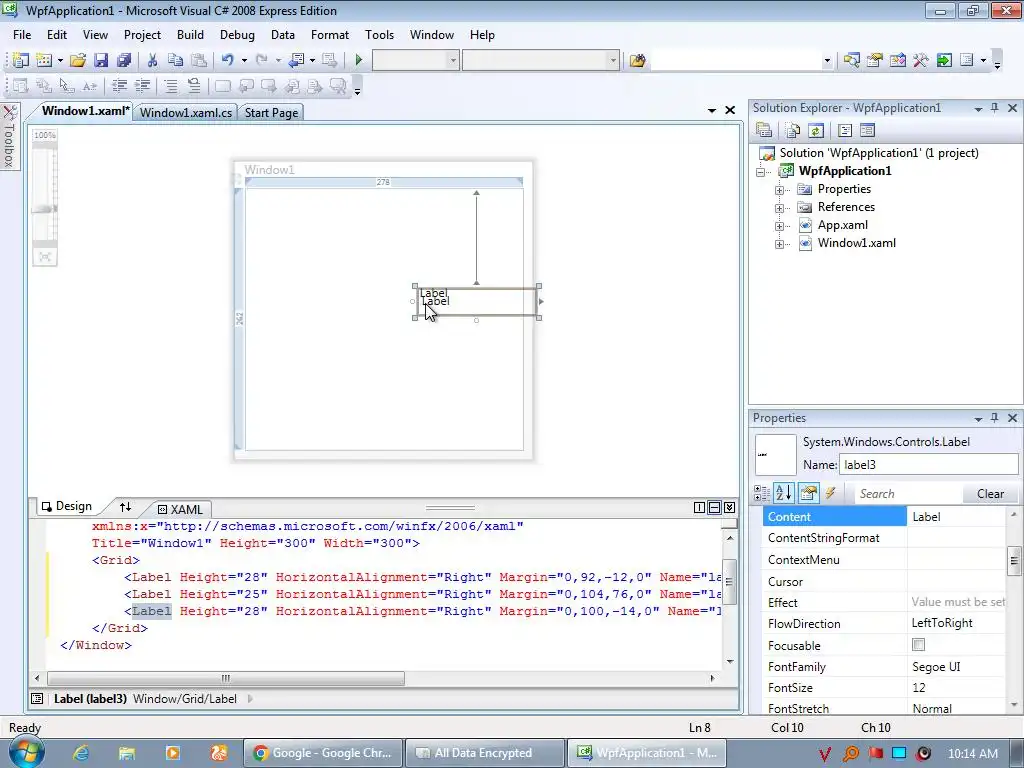
Task: Open the active files dropdown arrow
Action: tap(712, 110)
